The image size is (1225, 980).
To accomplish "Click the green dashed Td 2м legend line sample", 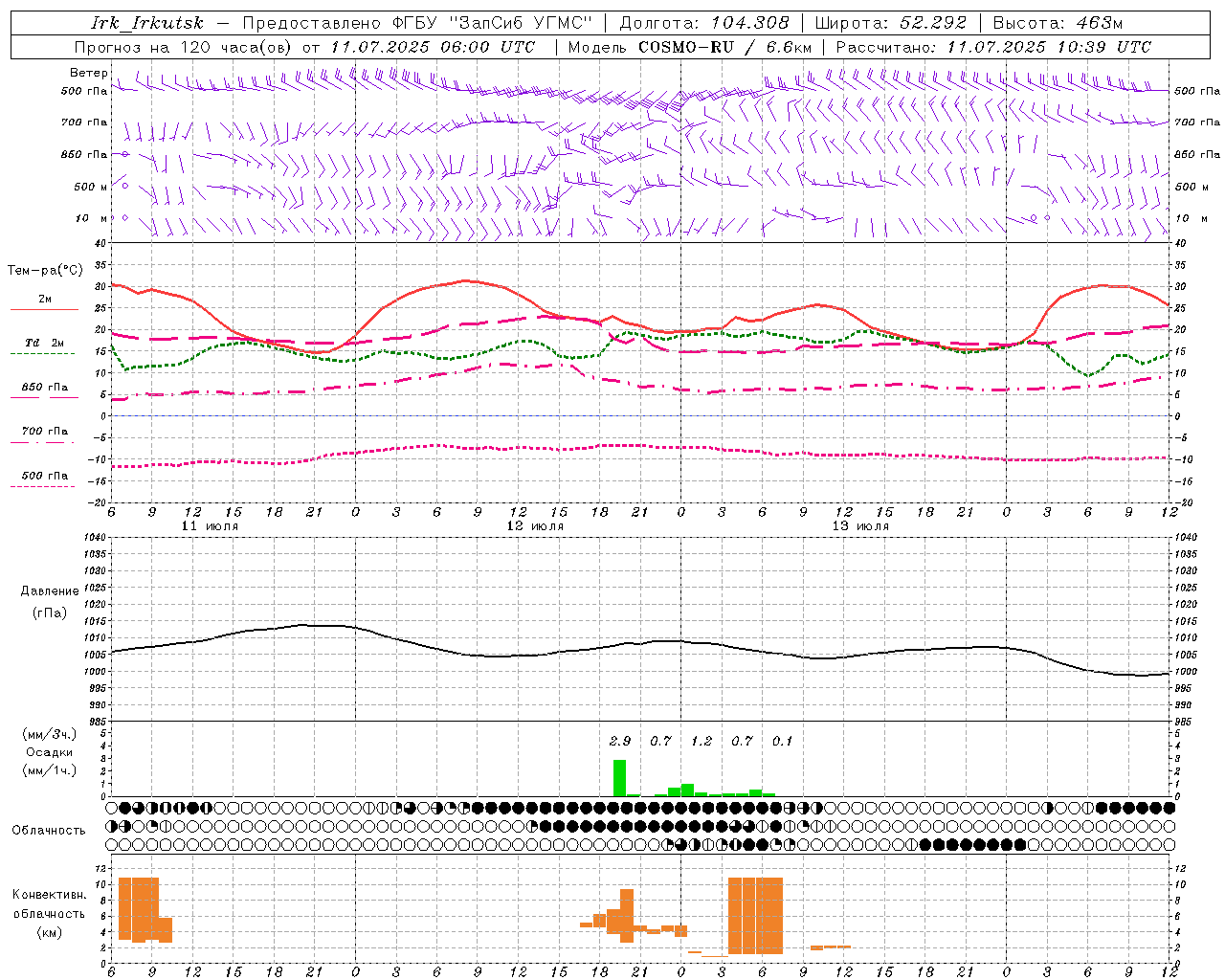I will pyautogui.click(x=42, y=354).
